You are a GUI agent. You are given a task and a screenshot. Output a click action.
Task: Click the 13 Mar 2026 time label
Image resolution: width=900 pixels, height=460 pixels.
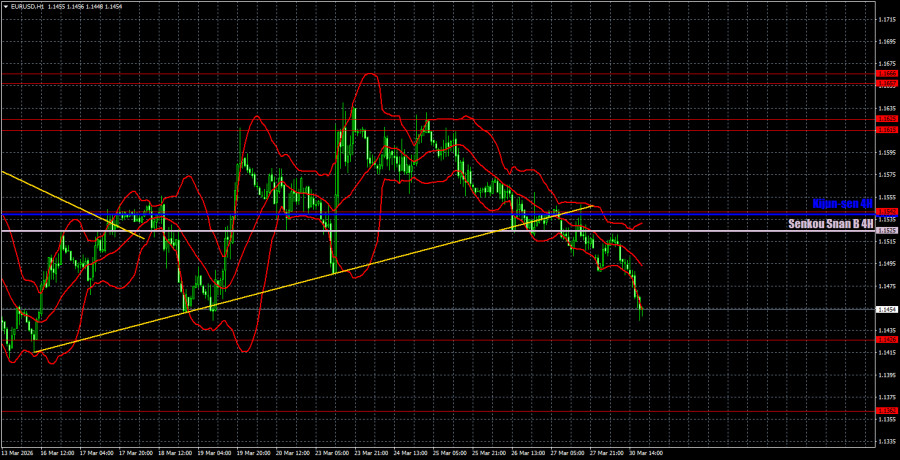[16, 453]
